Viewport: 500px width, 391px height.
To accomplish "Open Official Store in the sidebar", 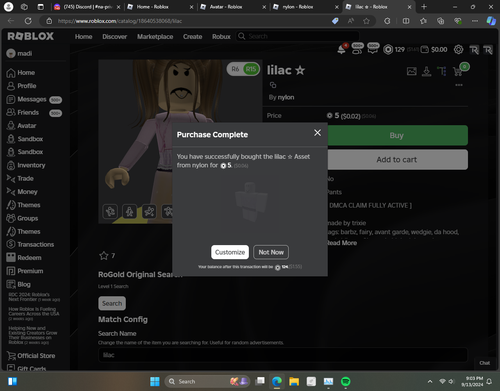I will pos(31,356).
